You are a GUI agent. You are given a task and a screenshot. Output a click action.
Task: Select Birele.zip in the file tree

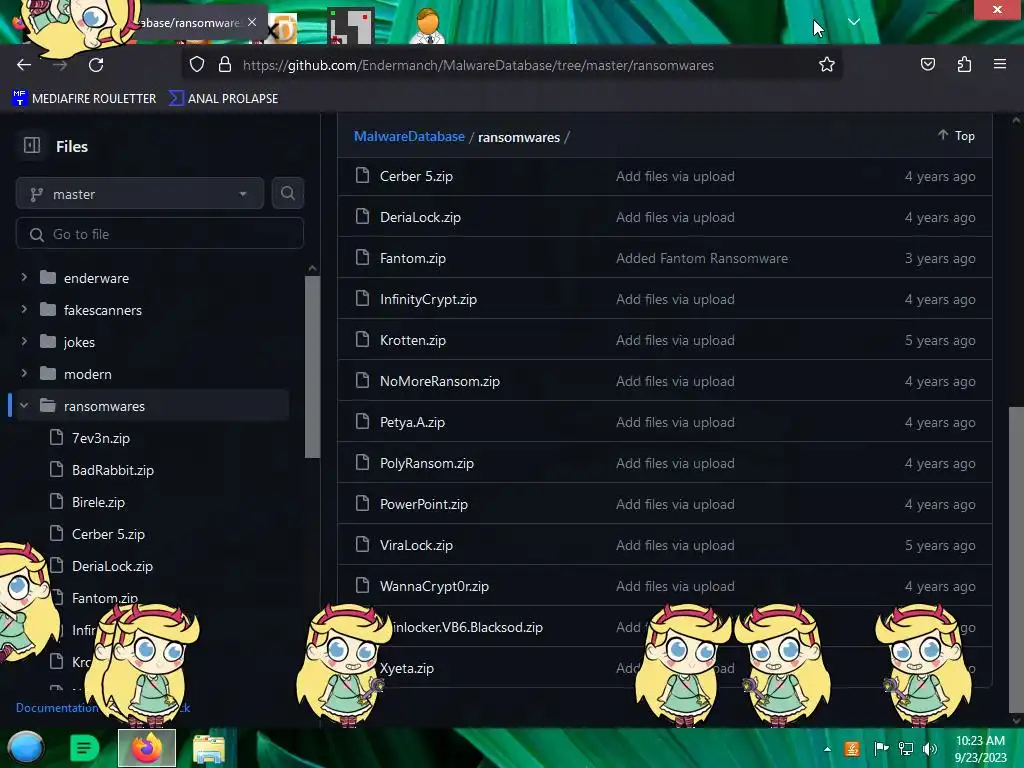point(98,502)
